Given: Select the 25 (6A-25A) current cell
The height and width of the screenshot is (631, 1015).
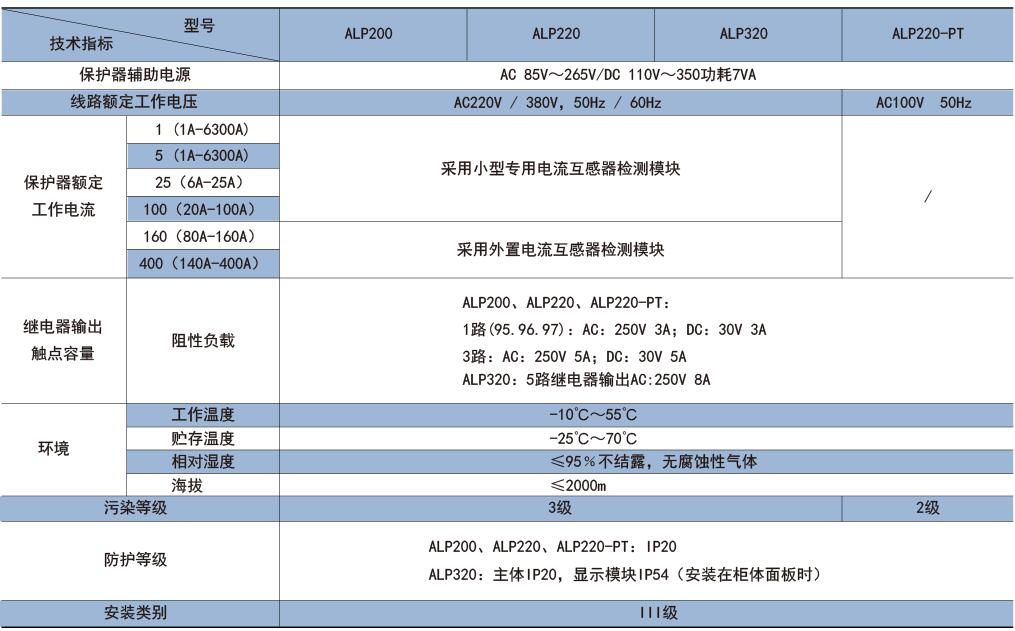Looking at the screenshot, I should pyautogui.click(x=202, y=182).
